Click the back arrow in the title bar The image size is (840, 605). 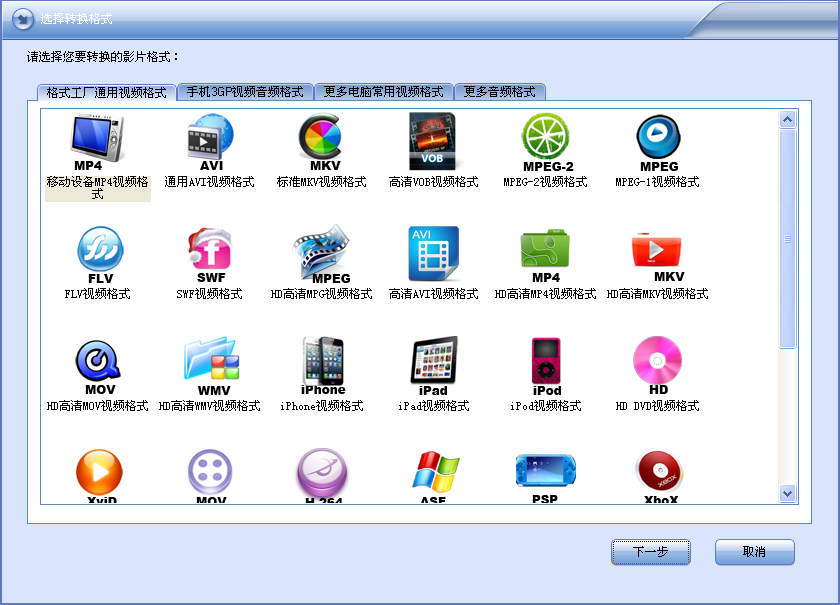point(20,19)
